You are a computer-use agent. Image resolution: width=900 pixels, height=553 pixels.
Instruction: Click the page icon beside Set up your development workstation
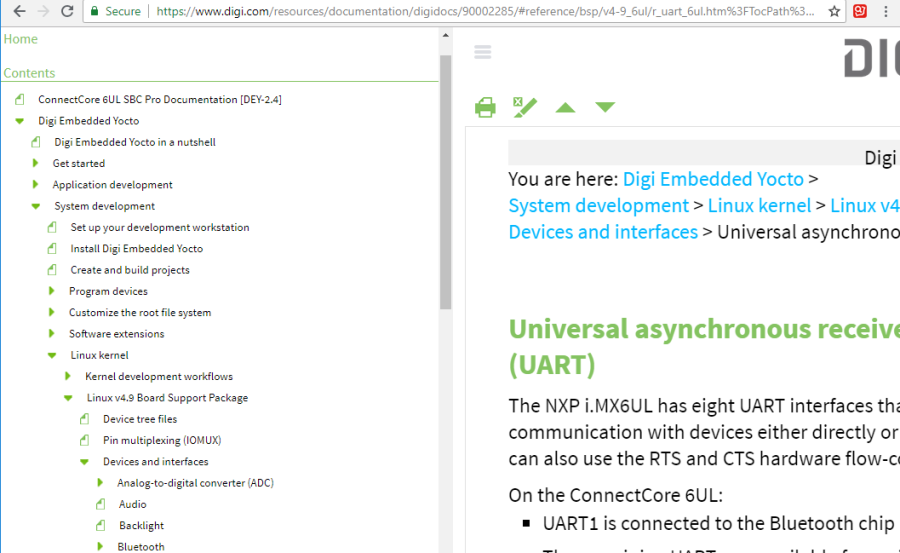click(52, 227)
